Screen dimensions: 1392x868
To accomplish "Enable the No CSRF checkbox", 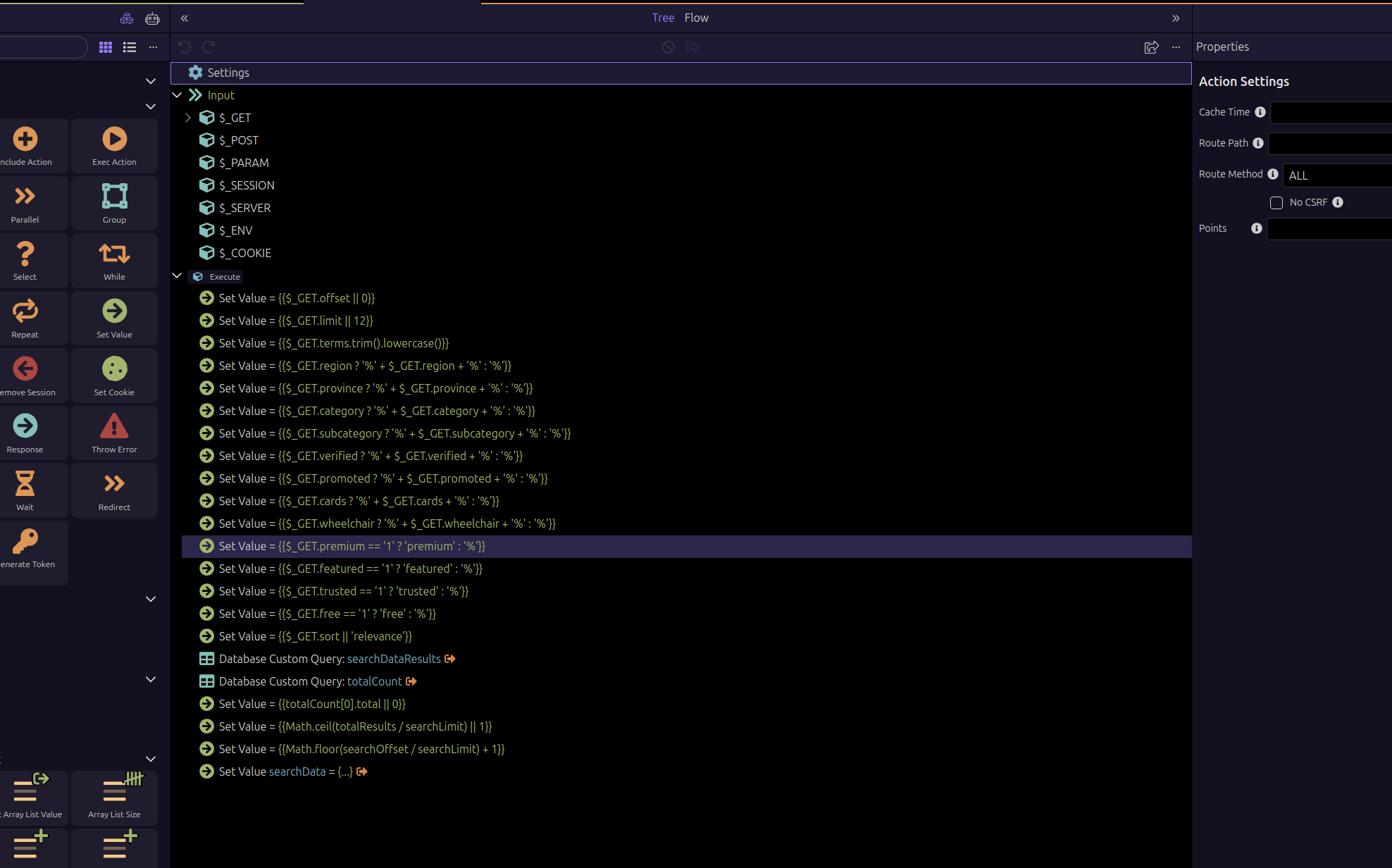I will [1276, 203].
